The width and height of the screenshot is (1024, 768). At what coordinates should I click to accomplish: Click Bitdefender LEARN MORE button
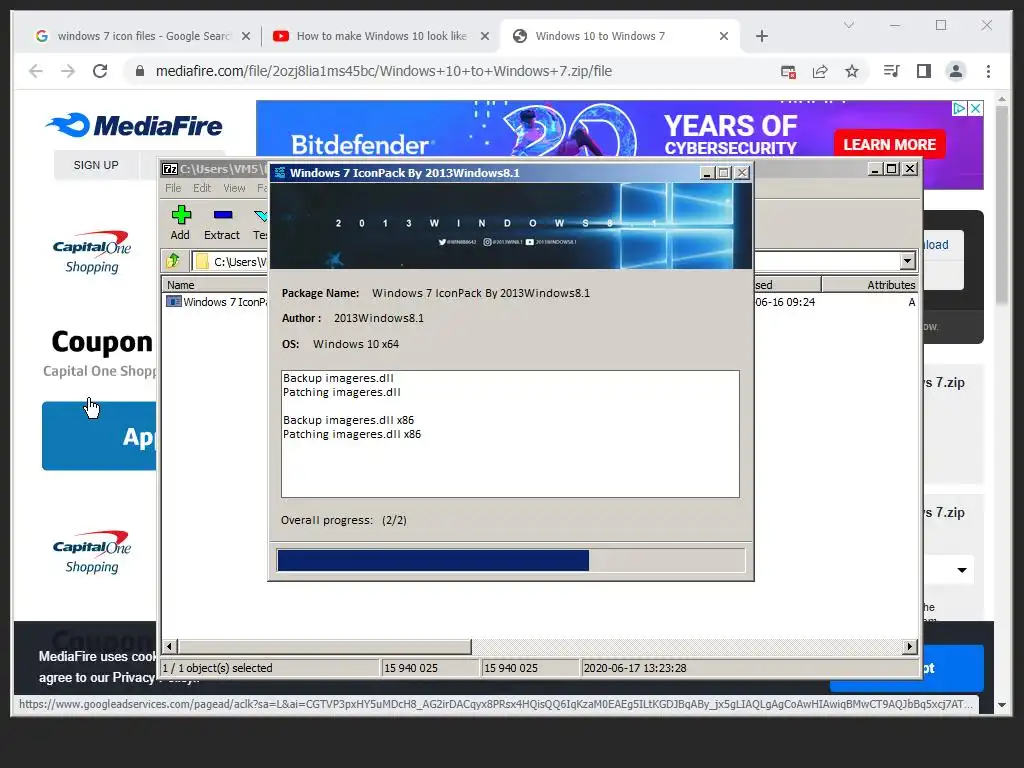point(889,144)
